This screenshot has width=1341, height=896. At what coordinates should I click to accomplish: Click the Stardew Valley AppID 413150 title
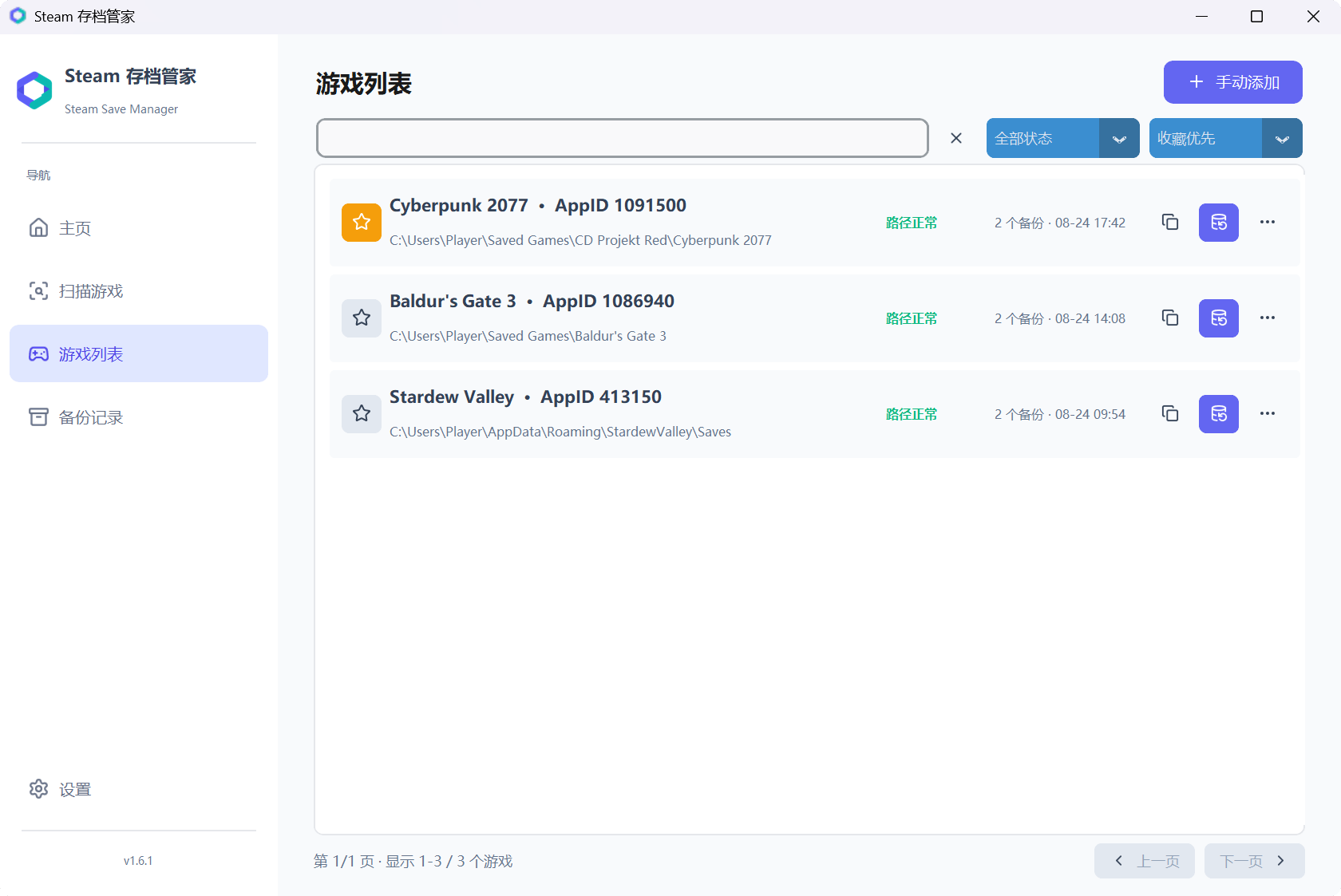click(x=525, y=397)
